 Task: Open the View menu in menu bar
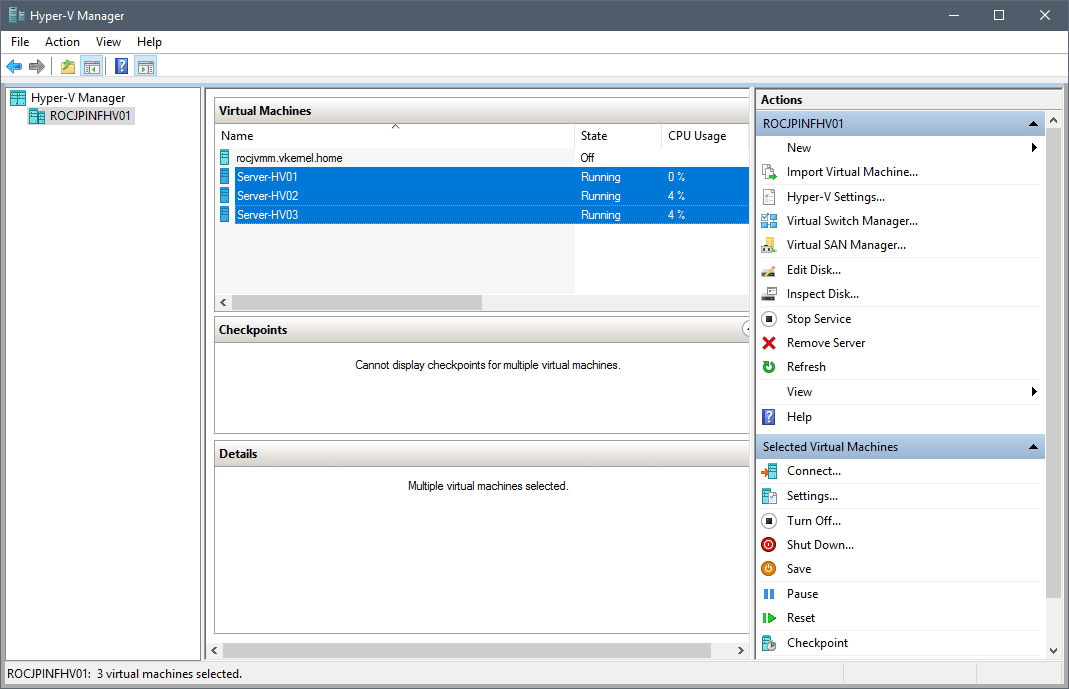(108, 42)
